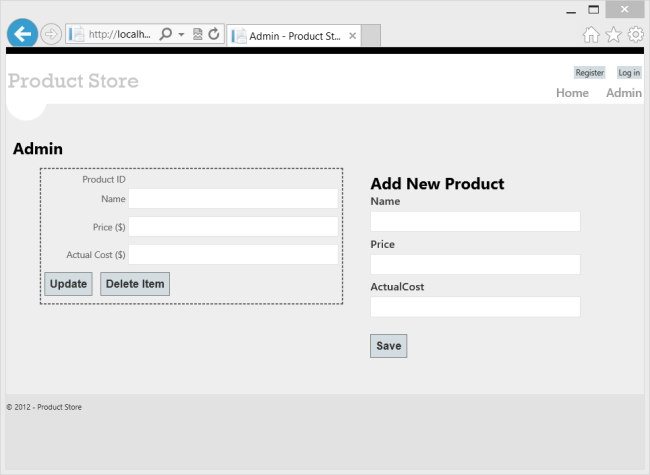650x475 pixels.
Task: Focus the ActualCost field in Add New Product
Action: point(475,307)
